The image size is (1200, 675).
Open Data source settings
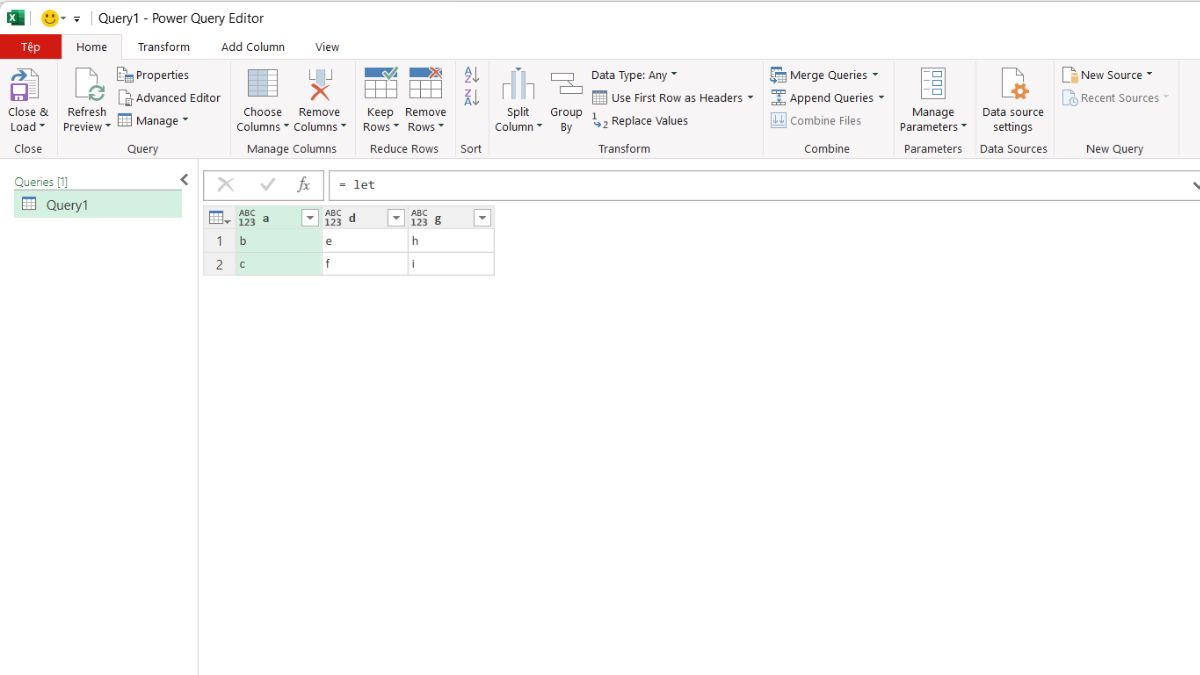pyautogui.click(x=1013, y=101)
